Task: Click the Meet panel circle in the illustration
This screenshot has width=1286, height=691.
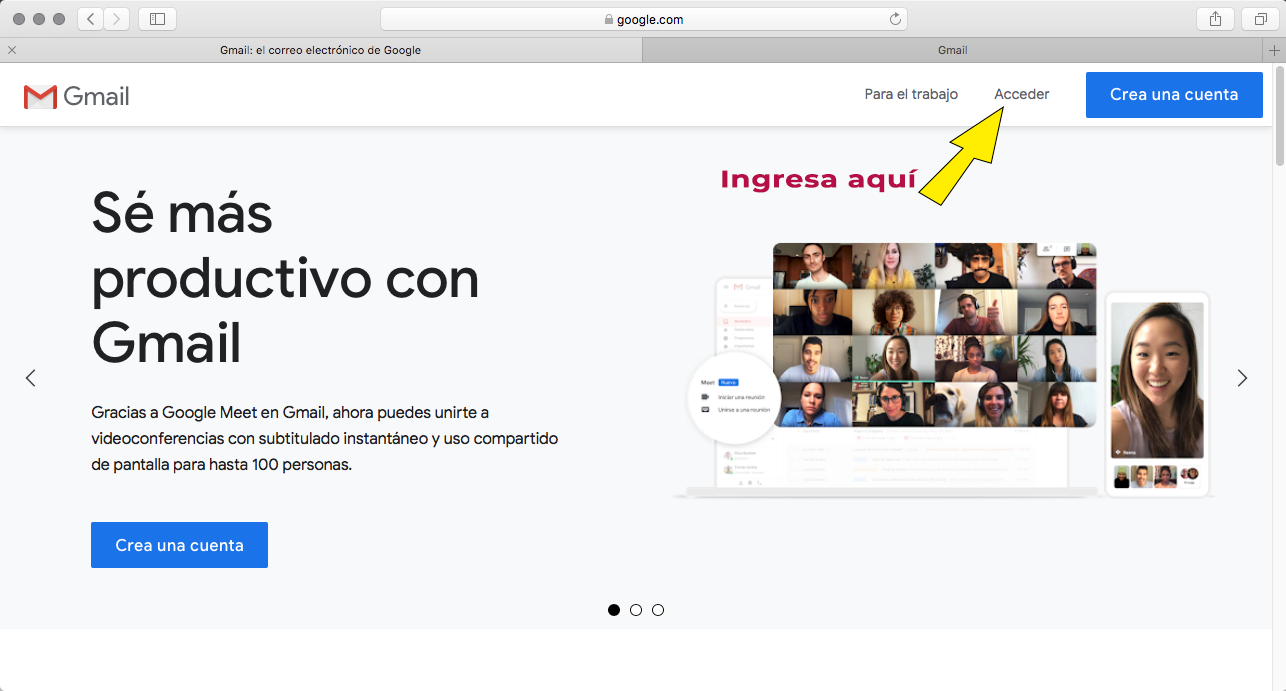Action: pyautogui.click(x=735, y=397)
